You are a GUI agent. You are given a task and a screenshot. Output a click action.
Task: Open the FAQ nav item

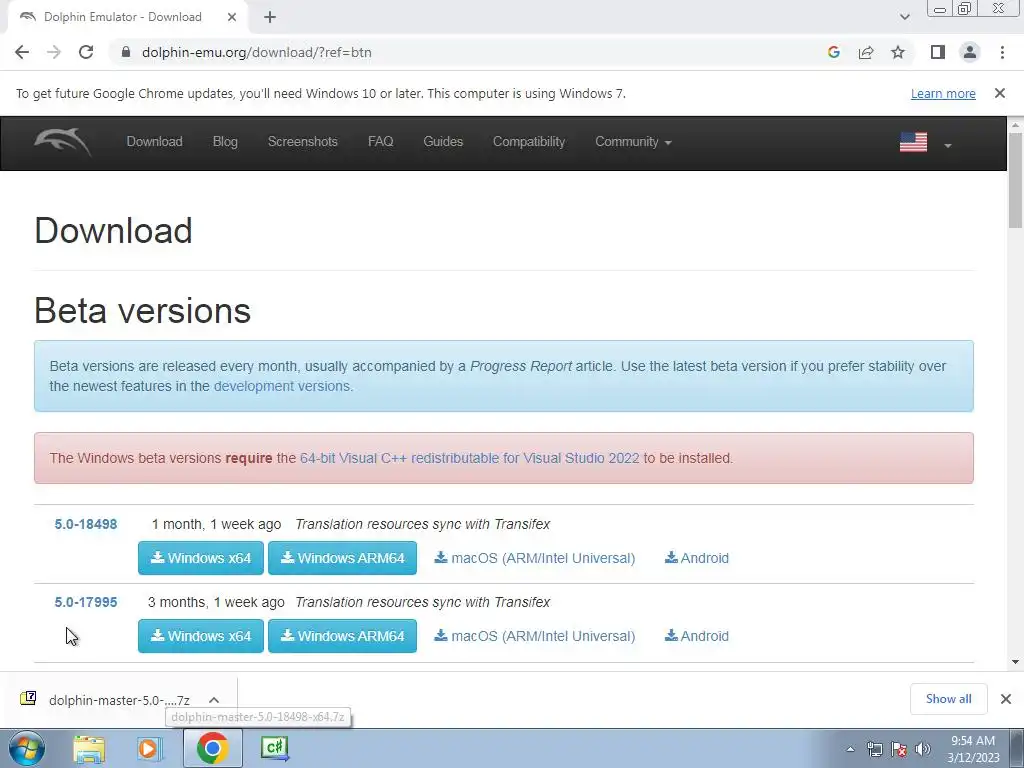tap(380, 142)
